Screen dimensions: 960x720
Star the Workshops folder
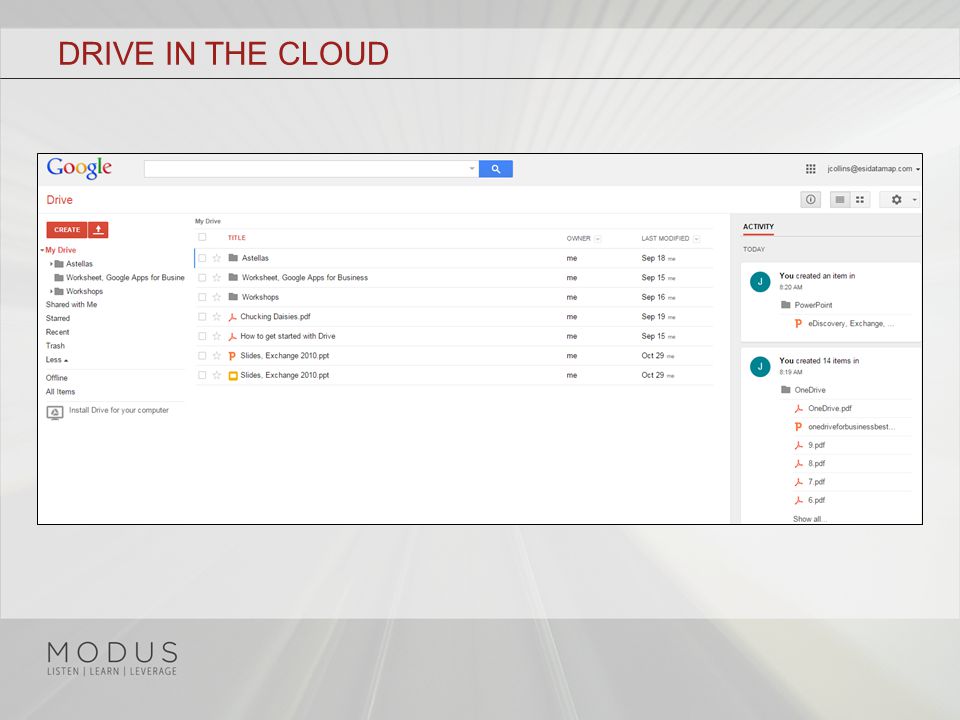point(217,298)
